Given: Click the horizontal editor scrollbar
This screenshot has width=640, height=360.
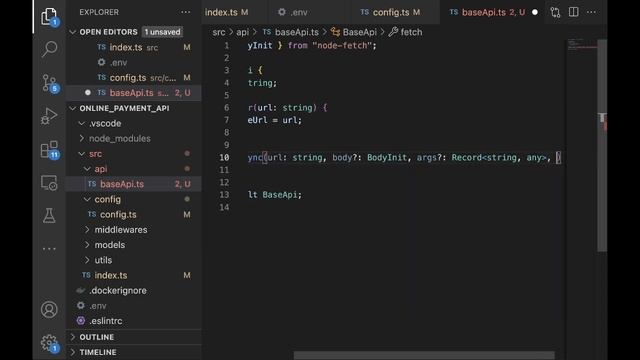Looking at the screenshot, I should click(x=424, y=355).
